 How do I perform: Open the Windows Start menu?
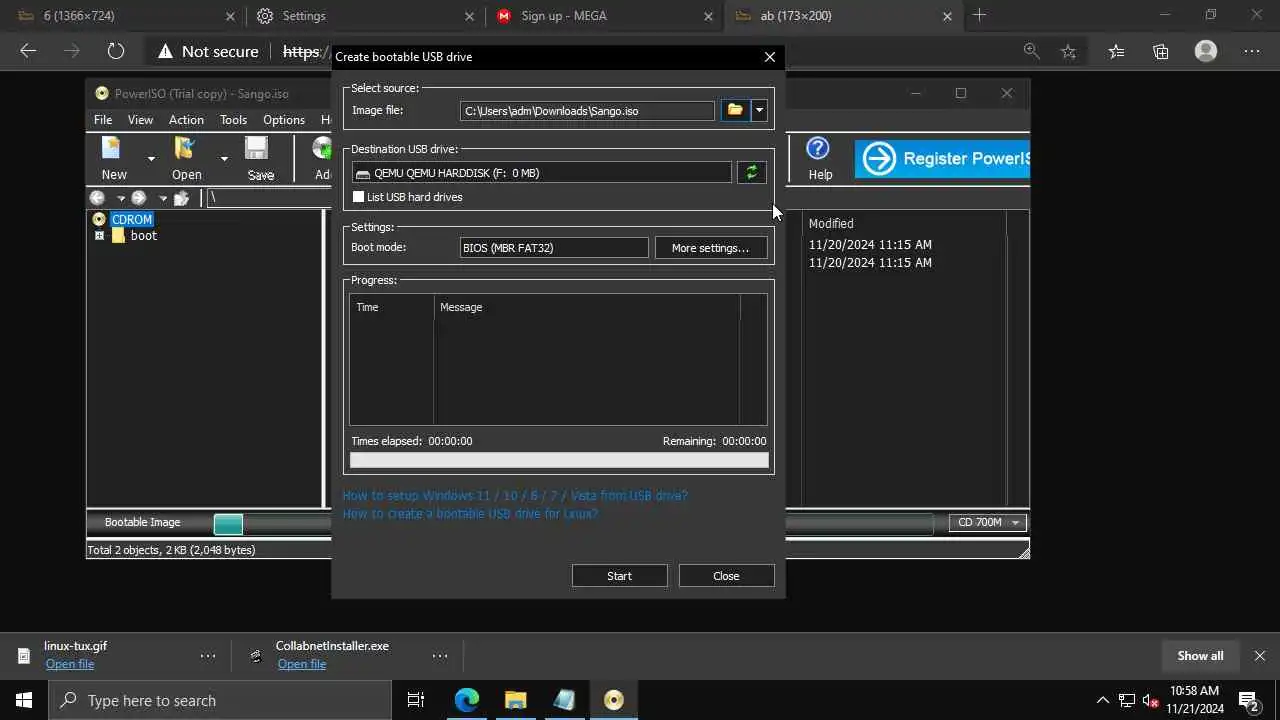coord(24,700)
